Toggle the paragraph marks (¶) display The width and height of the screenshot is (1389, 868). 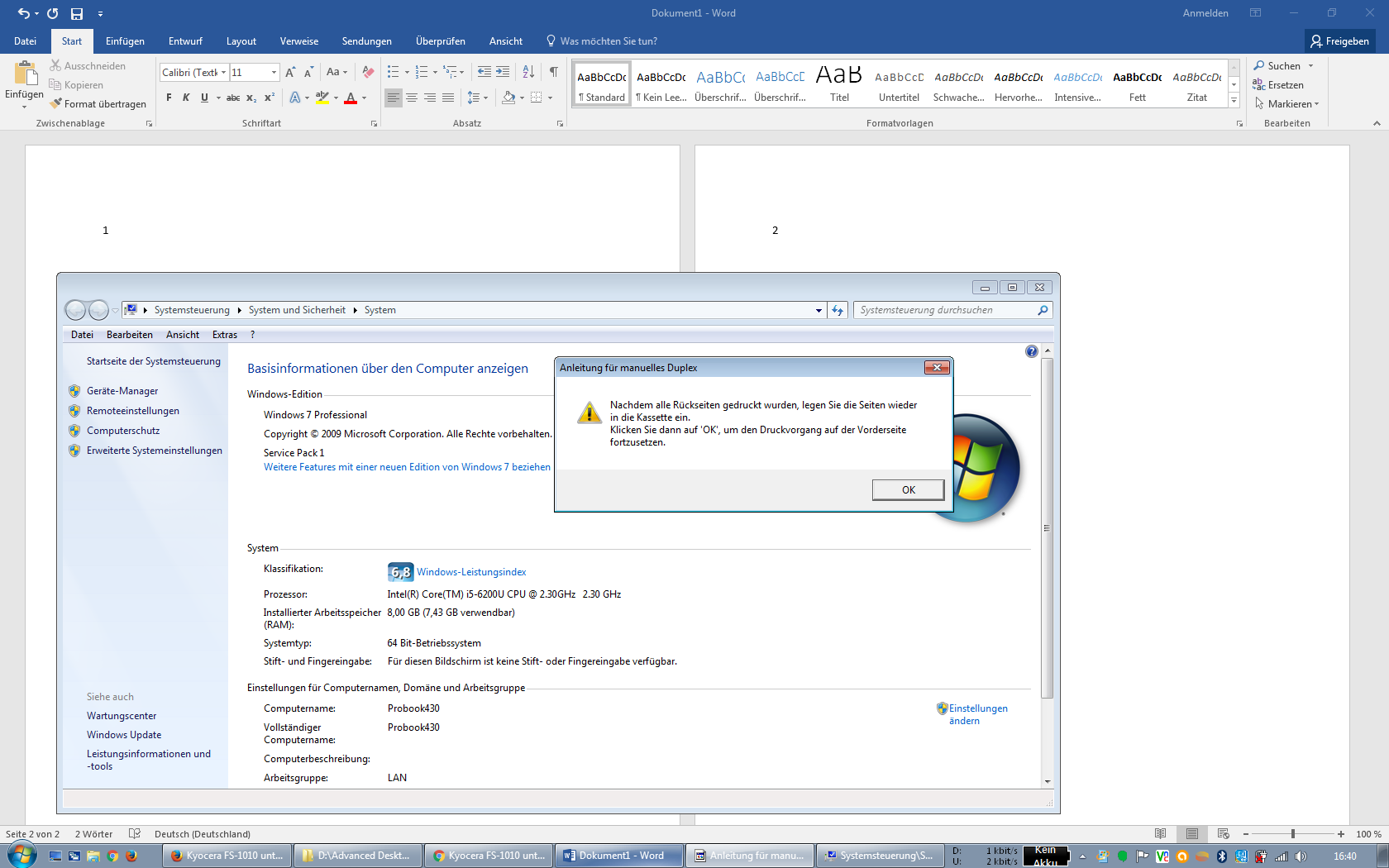[x=553, y=73]
